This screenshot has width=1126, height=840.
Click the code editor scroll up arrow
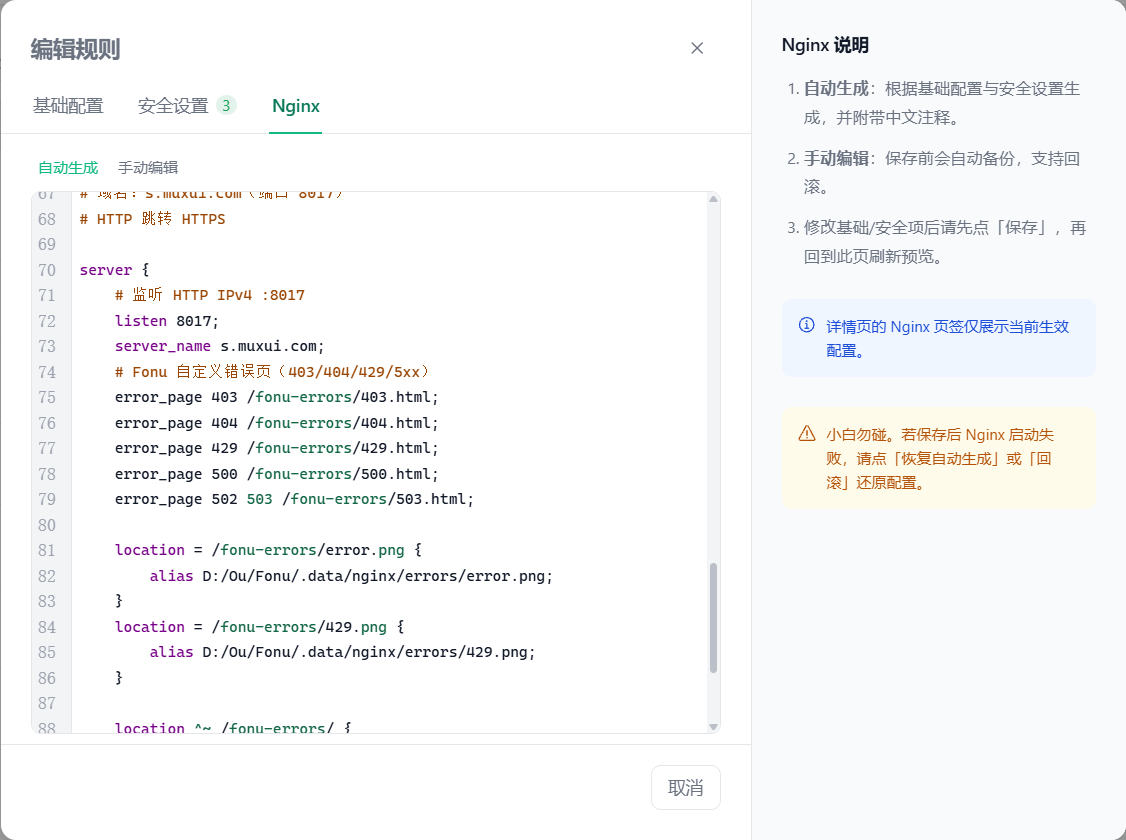(713, 199)
